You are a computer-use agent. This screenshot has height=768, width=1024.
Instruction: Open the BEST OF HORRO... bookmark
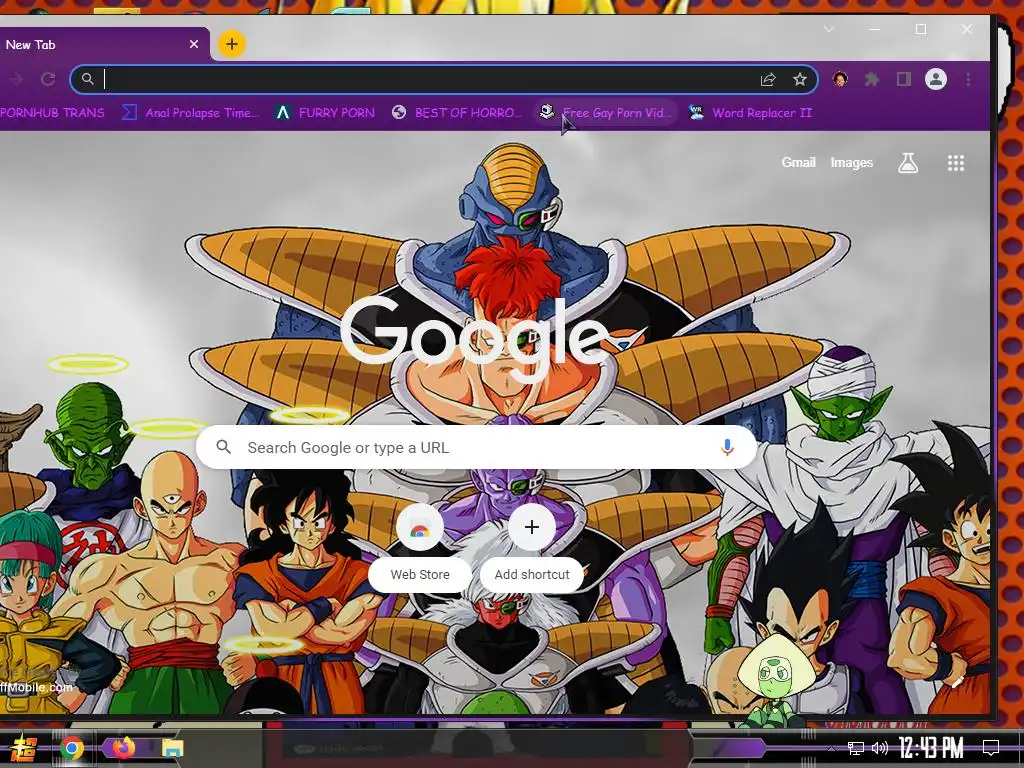coord(456,113)
